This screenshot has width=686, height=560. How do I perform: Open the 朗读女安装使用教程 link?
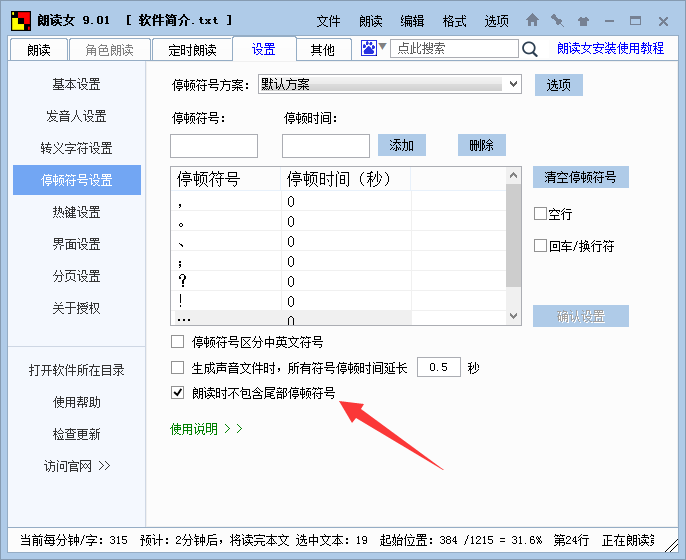pyautogui.click(x=610, y=48)
